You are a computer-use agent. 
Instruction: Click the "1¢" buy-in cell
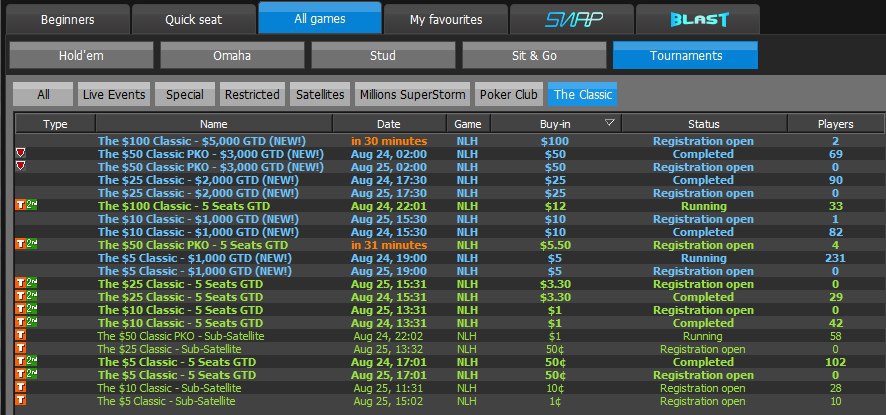[555, 401]
